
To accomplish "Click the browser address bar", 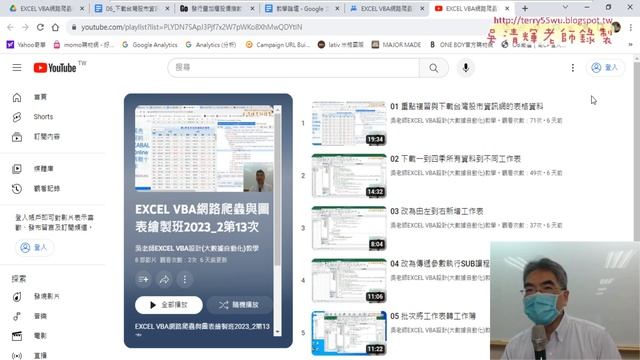I will point(278,27).
